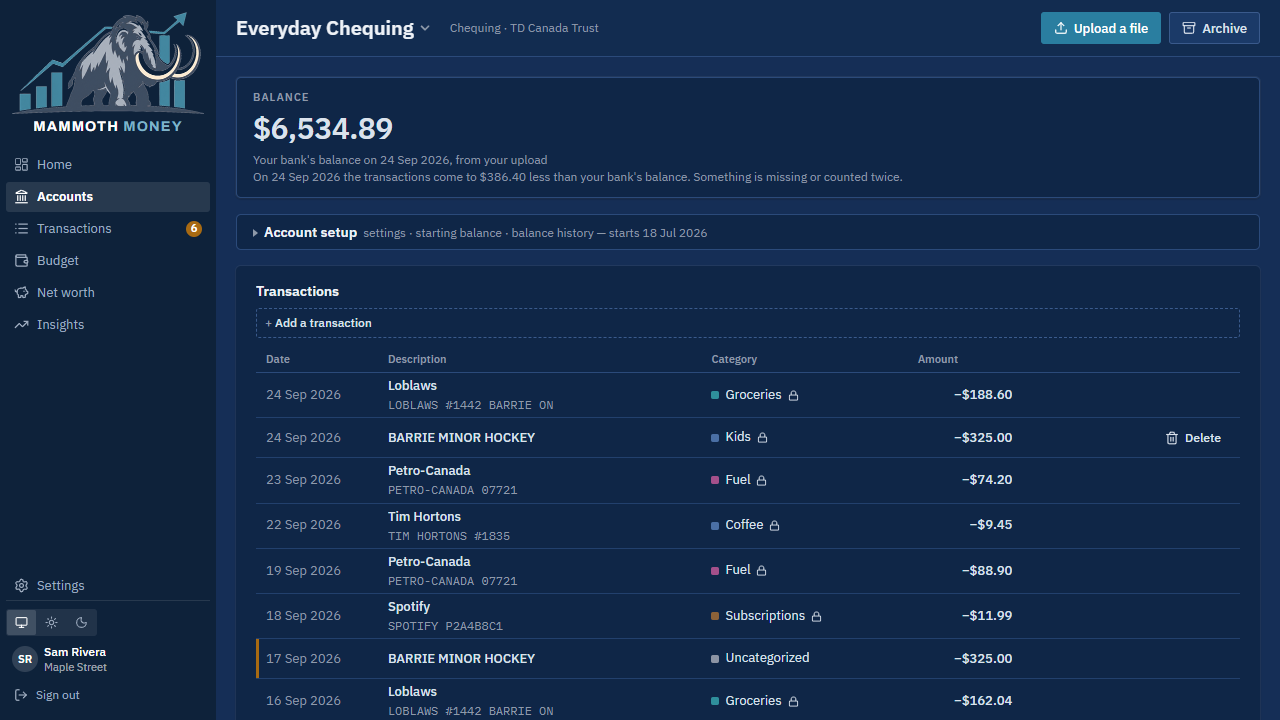This screenshot has width=1280, height=720.
Task: Delete the 24 Sep BARRIE MINOR HOCKEY transaction
Action: pyautogui.click(x=1193, y=438)
